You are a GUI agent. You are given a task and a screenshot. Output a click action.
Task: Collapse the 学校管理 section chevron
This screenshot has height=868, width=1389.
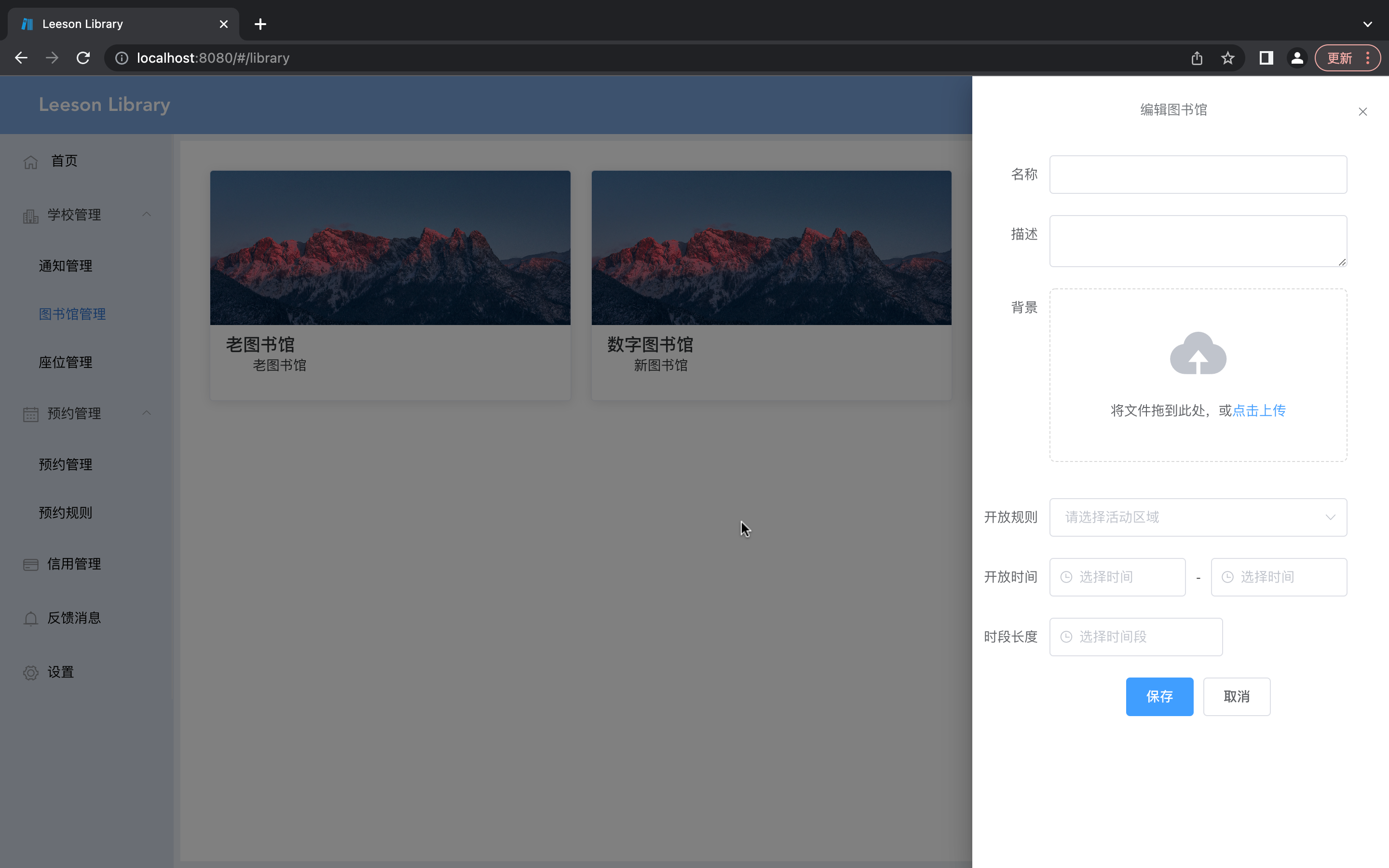(x=146, y=214)
